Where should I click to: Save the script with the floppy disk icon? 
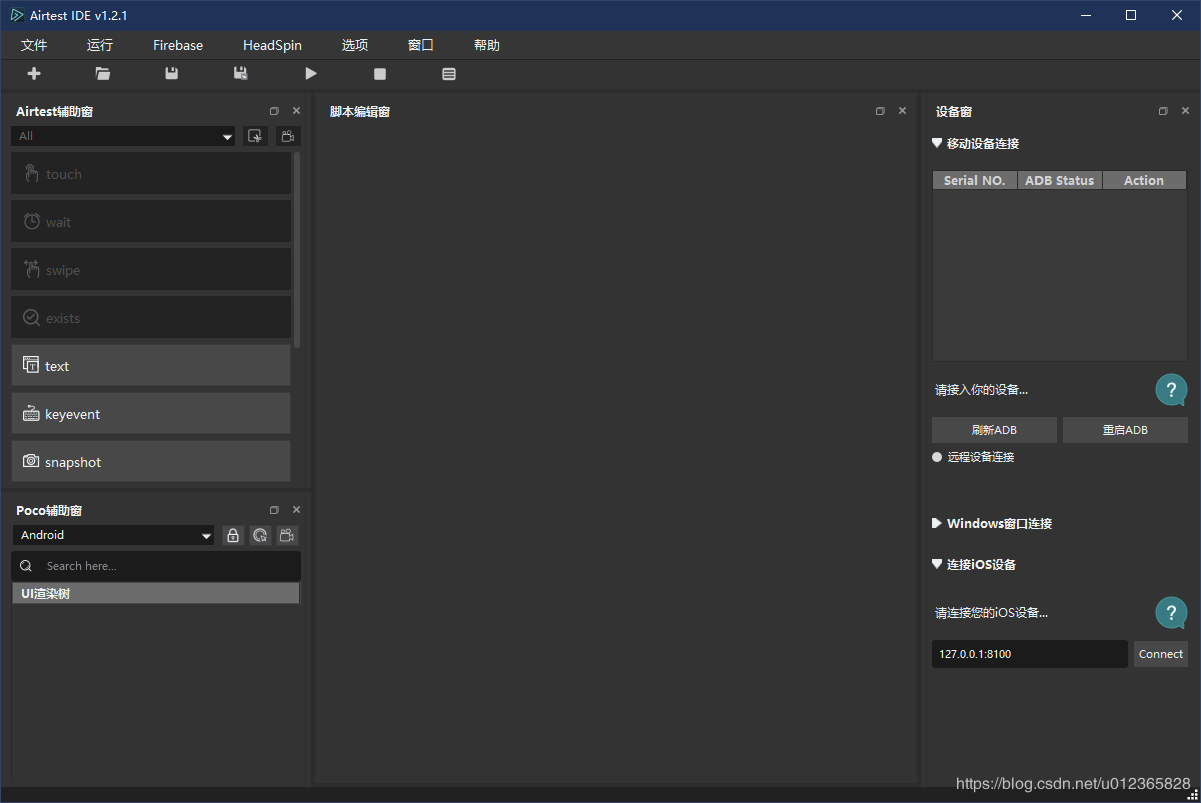pos(171,74)
